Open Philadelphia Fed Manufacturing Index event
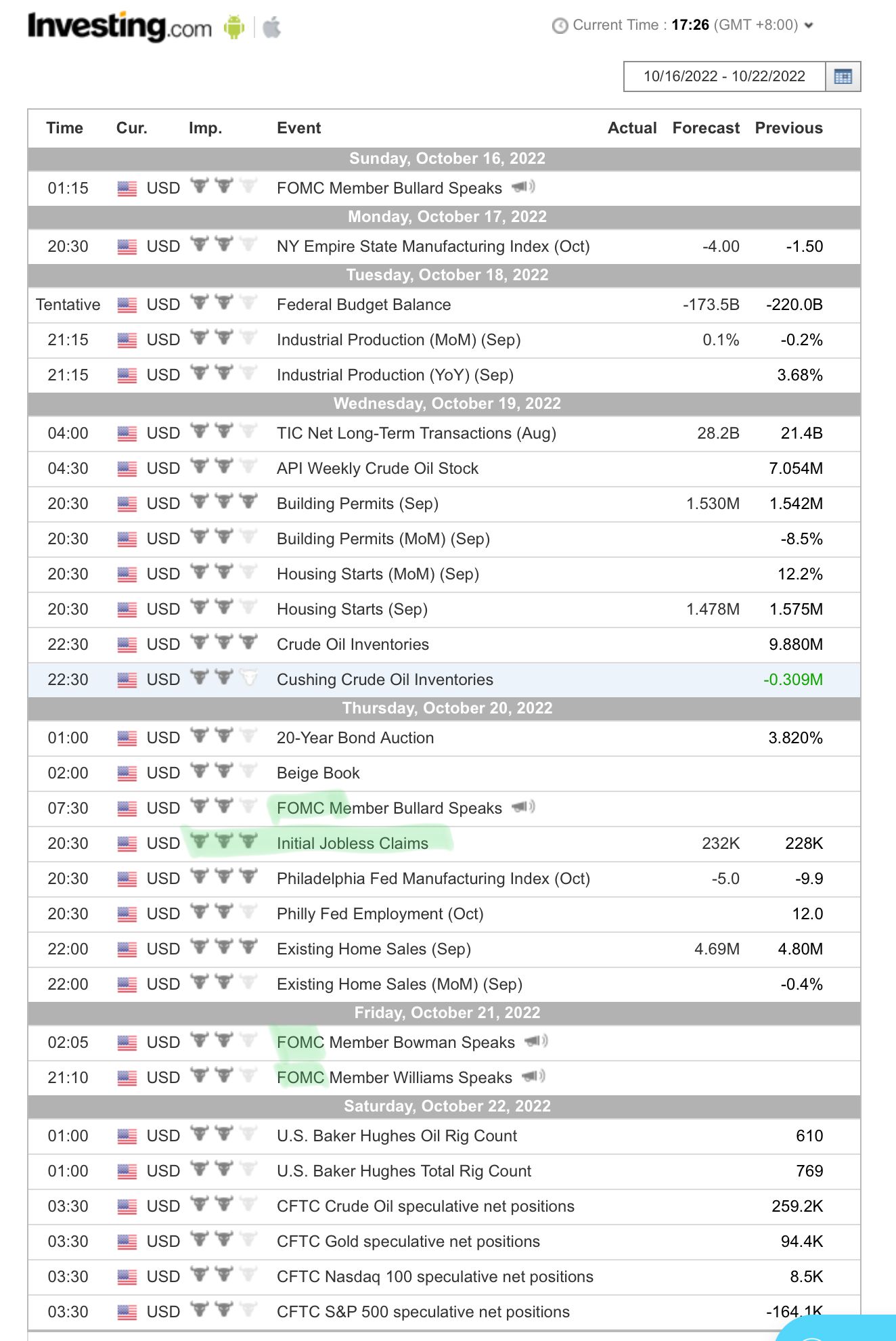896x1341 pixels. [x=433, y=879]
